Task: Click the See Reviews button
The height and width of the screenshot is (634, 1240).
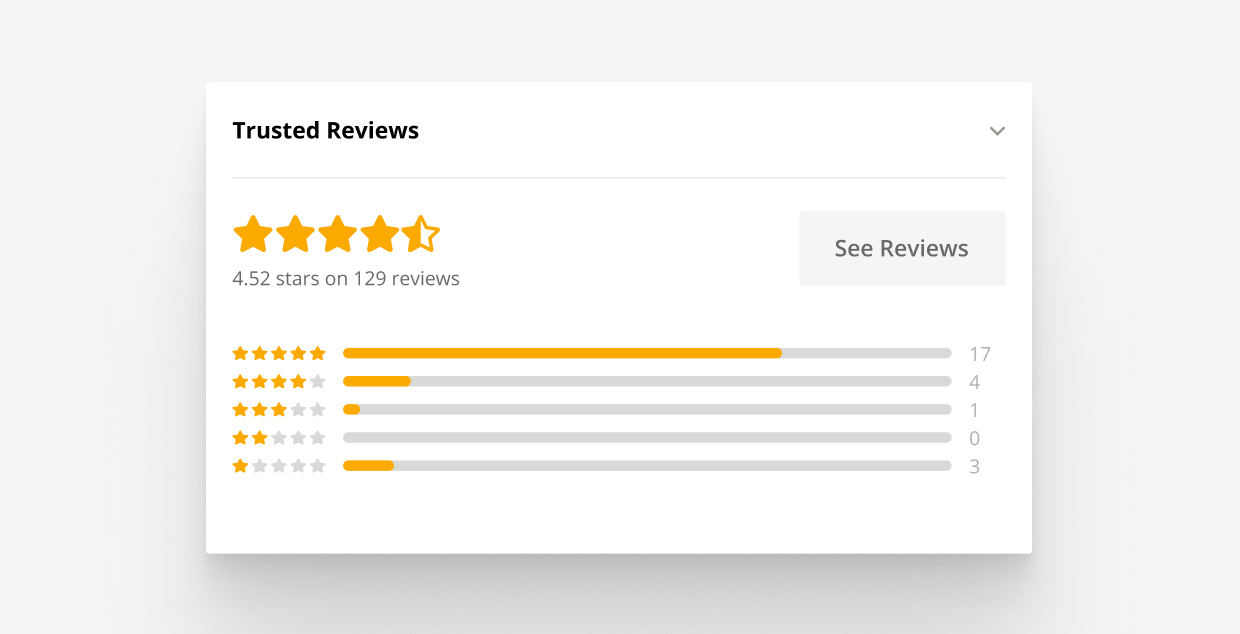Action: (901, 248)
